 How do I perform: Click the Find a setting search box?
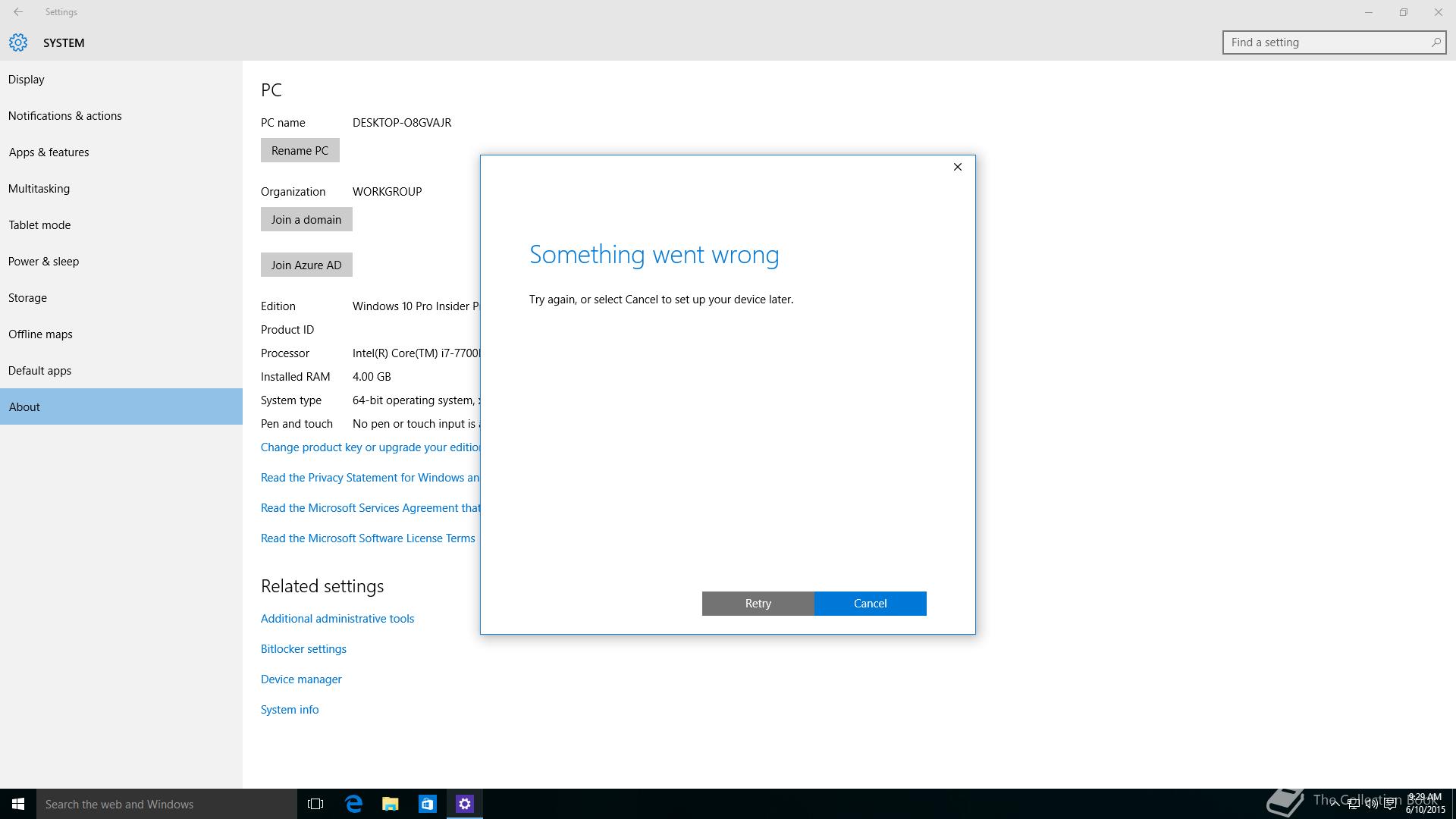point(1334,42)
